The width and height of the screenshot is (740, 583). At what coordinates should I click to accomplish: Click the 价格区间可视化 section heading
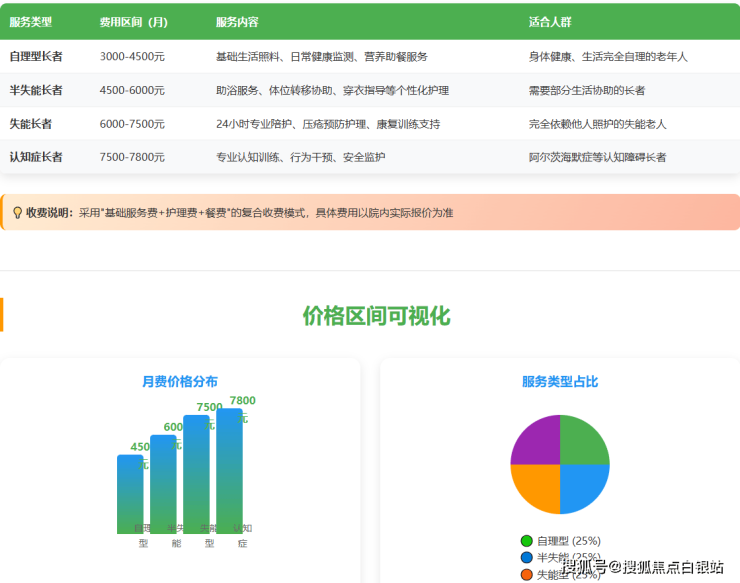coord(376,316)
